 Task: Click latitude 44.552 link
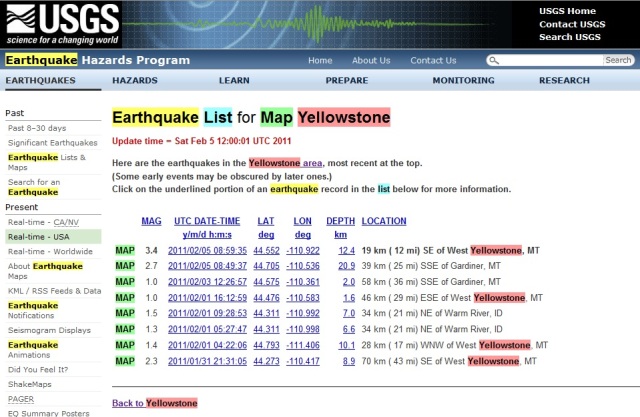[x=266, y=251]
